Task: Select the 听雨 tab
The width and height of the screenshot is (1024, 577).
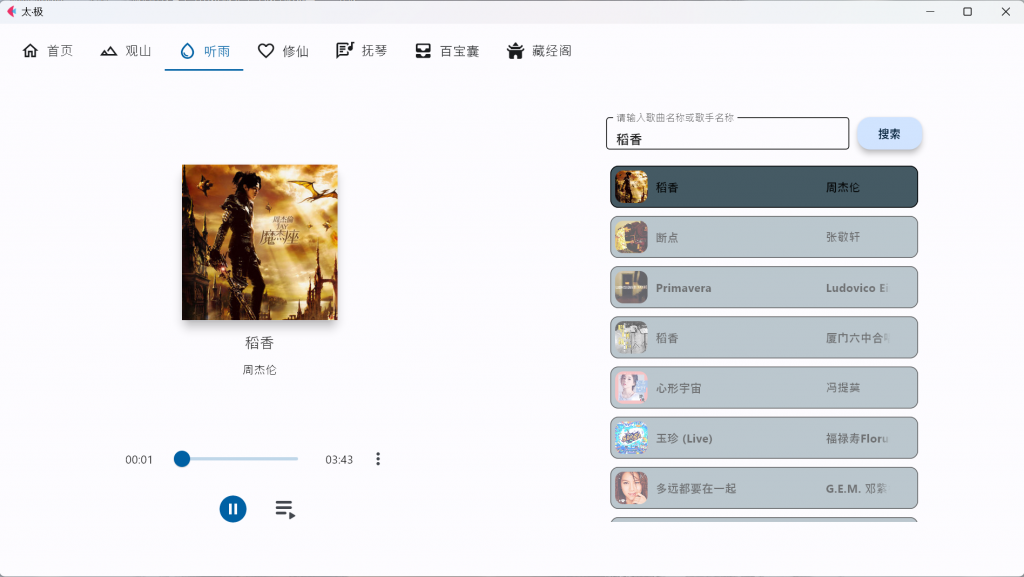Action: pos(204,51)
